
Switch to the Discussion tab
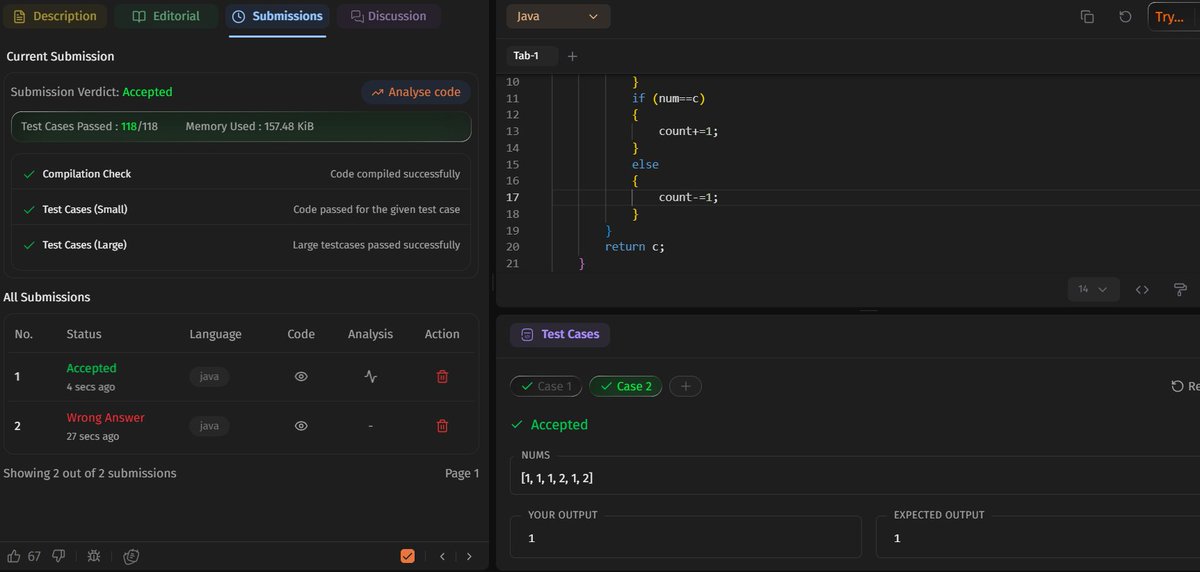pos(389,16)
